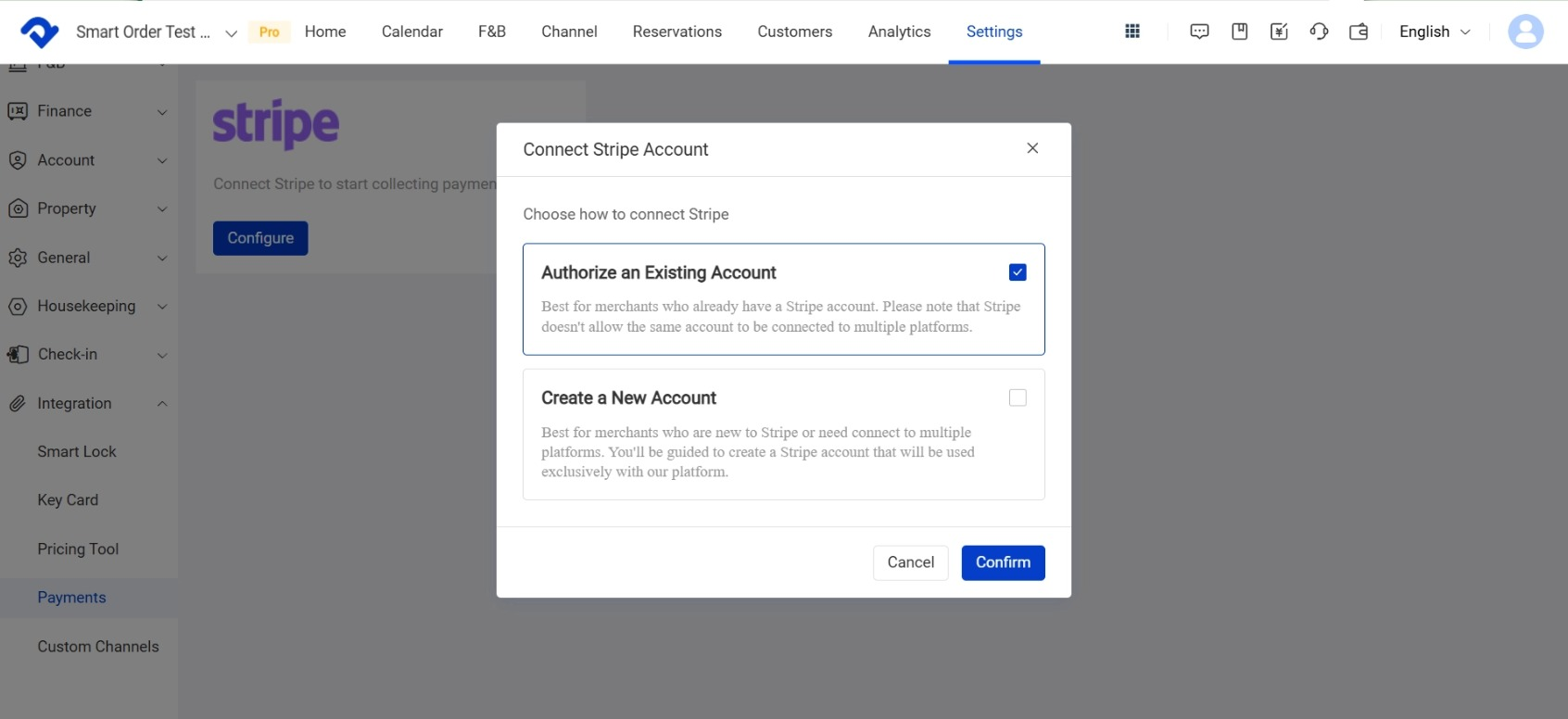Open the Customers tab
The image size is (1568, 719).
795,32
